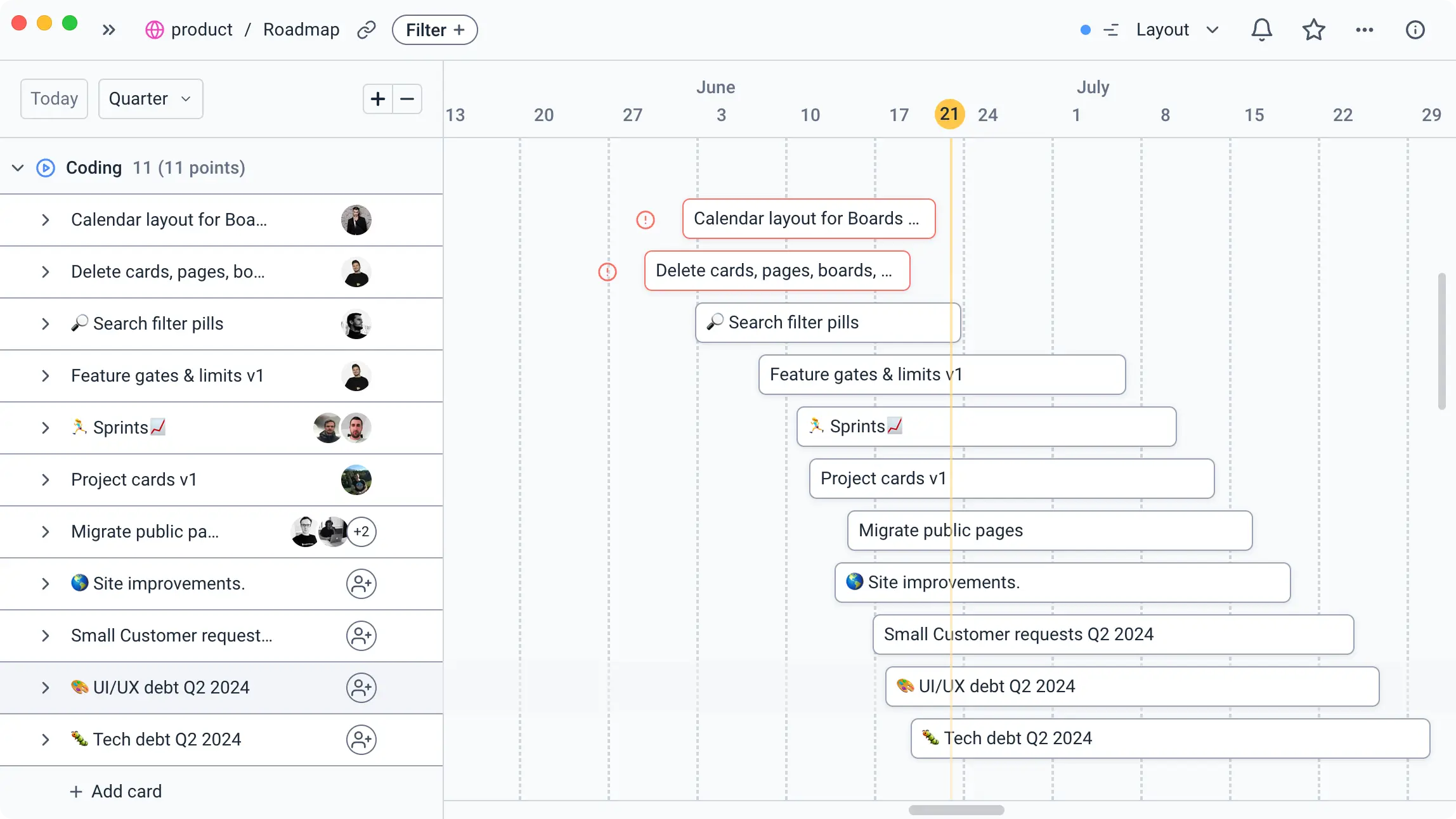Navigate to product breadcrumb

point(201,30)
